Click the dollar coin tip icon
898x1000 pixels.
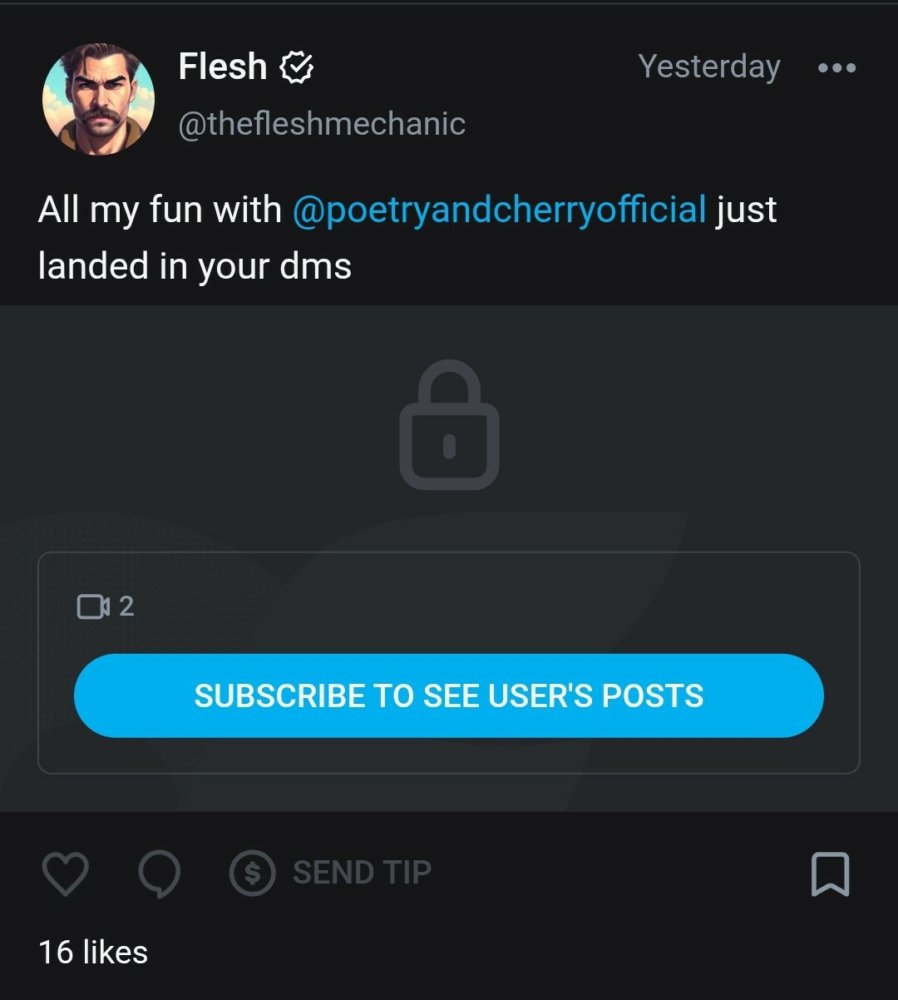click(253, 873)
